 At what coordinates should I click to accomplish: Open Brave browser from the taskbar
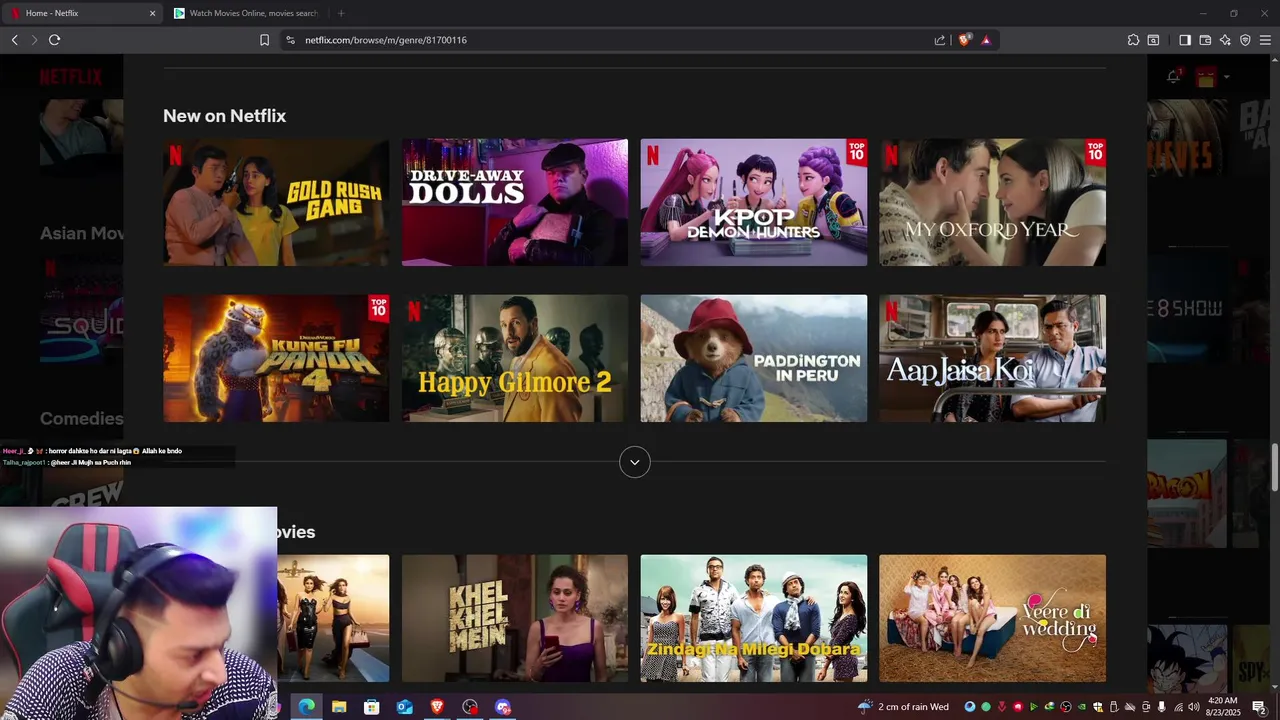(x=437, y=707)
